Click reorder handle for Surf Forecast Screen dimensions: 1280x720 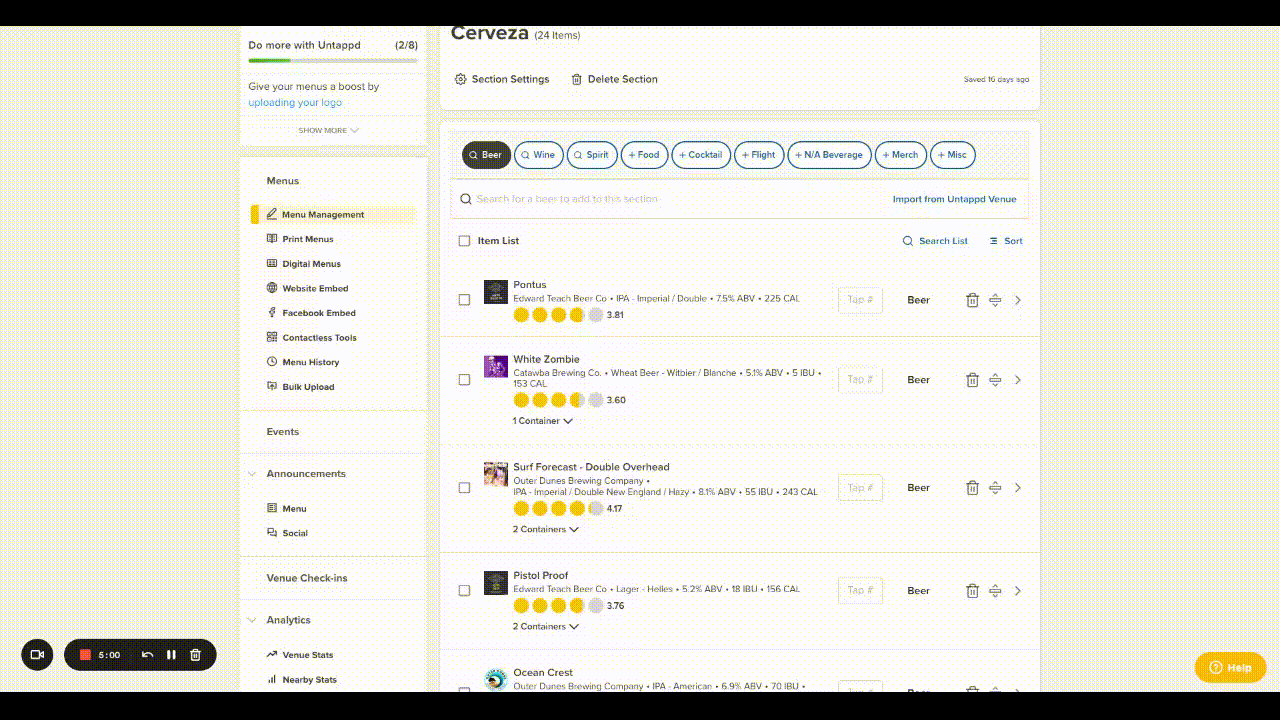(995, 488)
